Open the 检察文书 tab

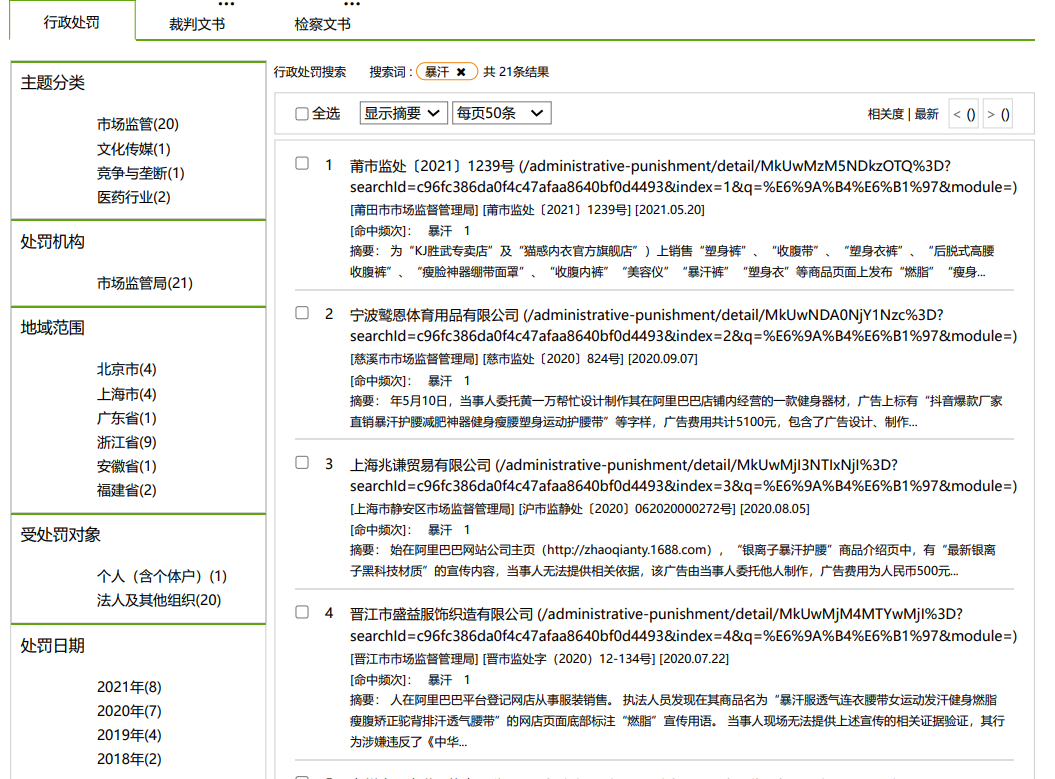point(322,24)
